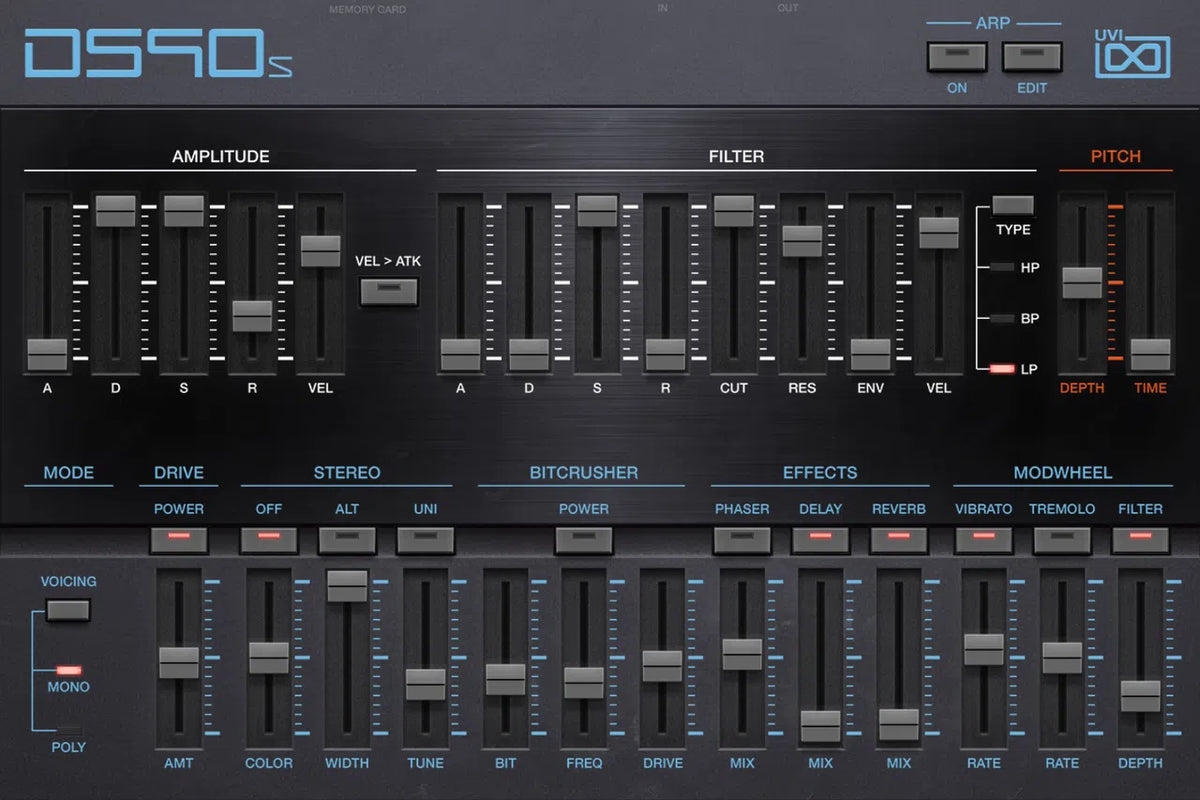The image size is (1200, 800).
Task: Select POLY voicing mode indicator
Action: [x=68, y=730]
